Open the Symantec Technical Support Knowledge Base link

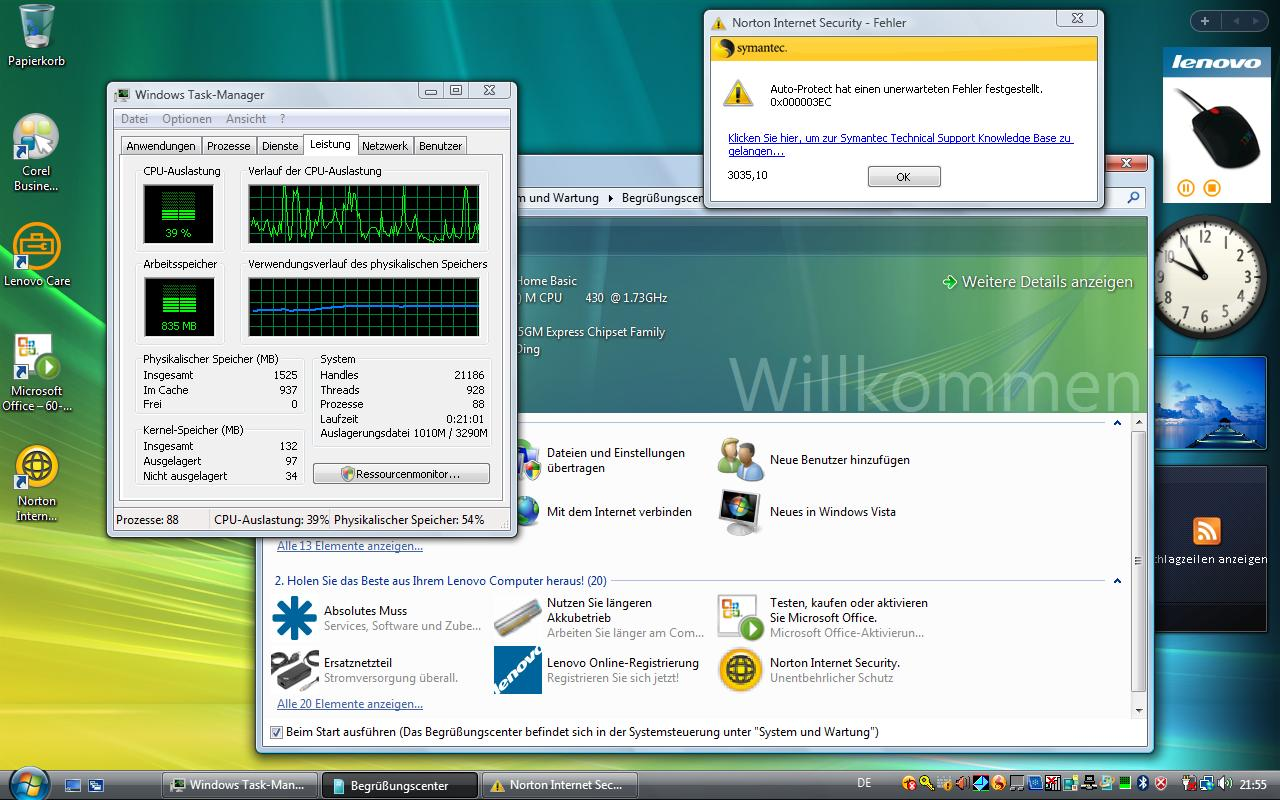point(900,145)
